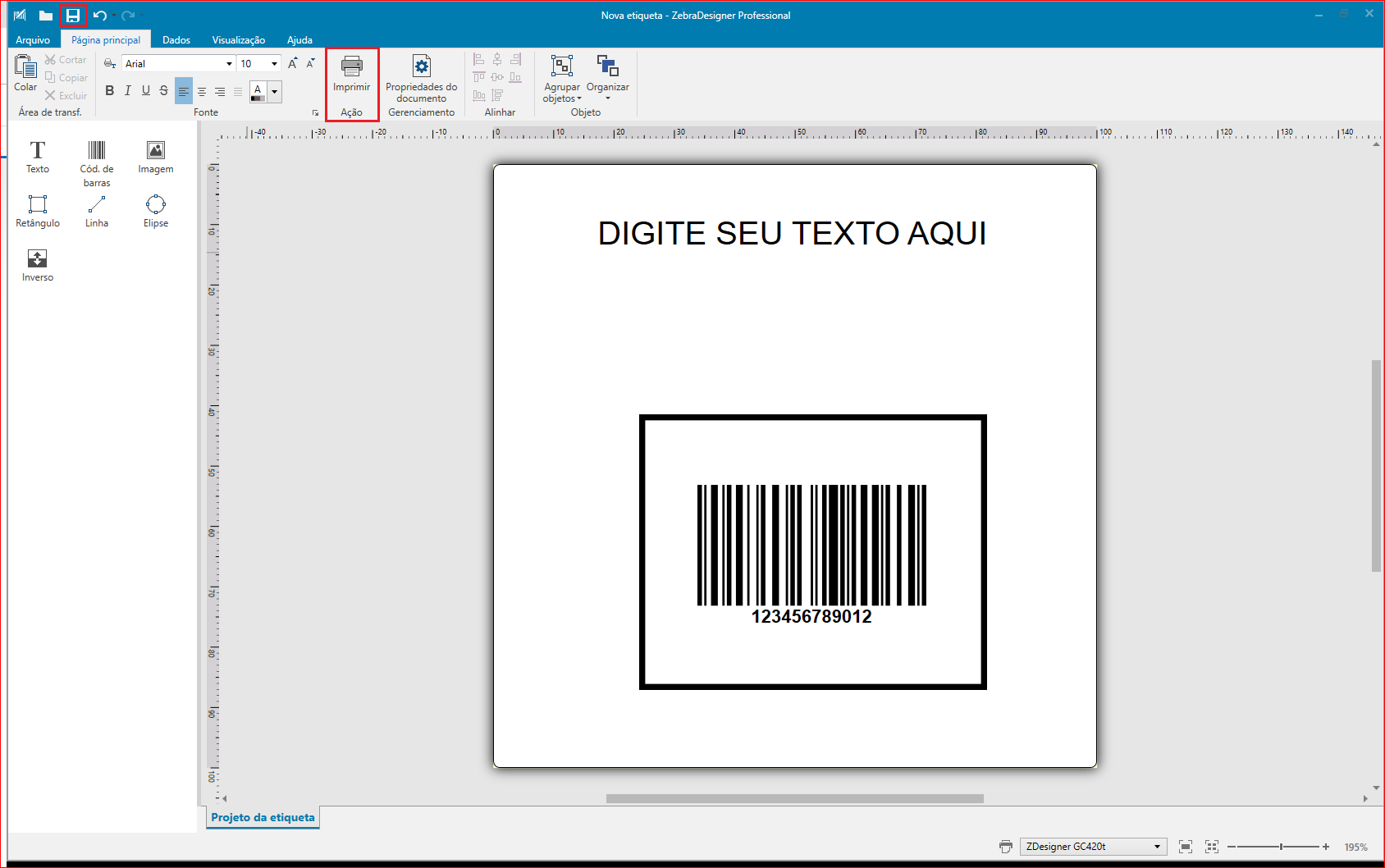This screenshot has height=868, width=1385.
Task: Open the Arial font family dropdown
Action: (x=228, y=63)
